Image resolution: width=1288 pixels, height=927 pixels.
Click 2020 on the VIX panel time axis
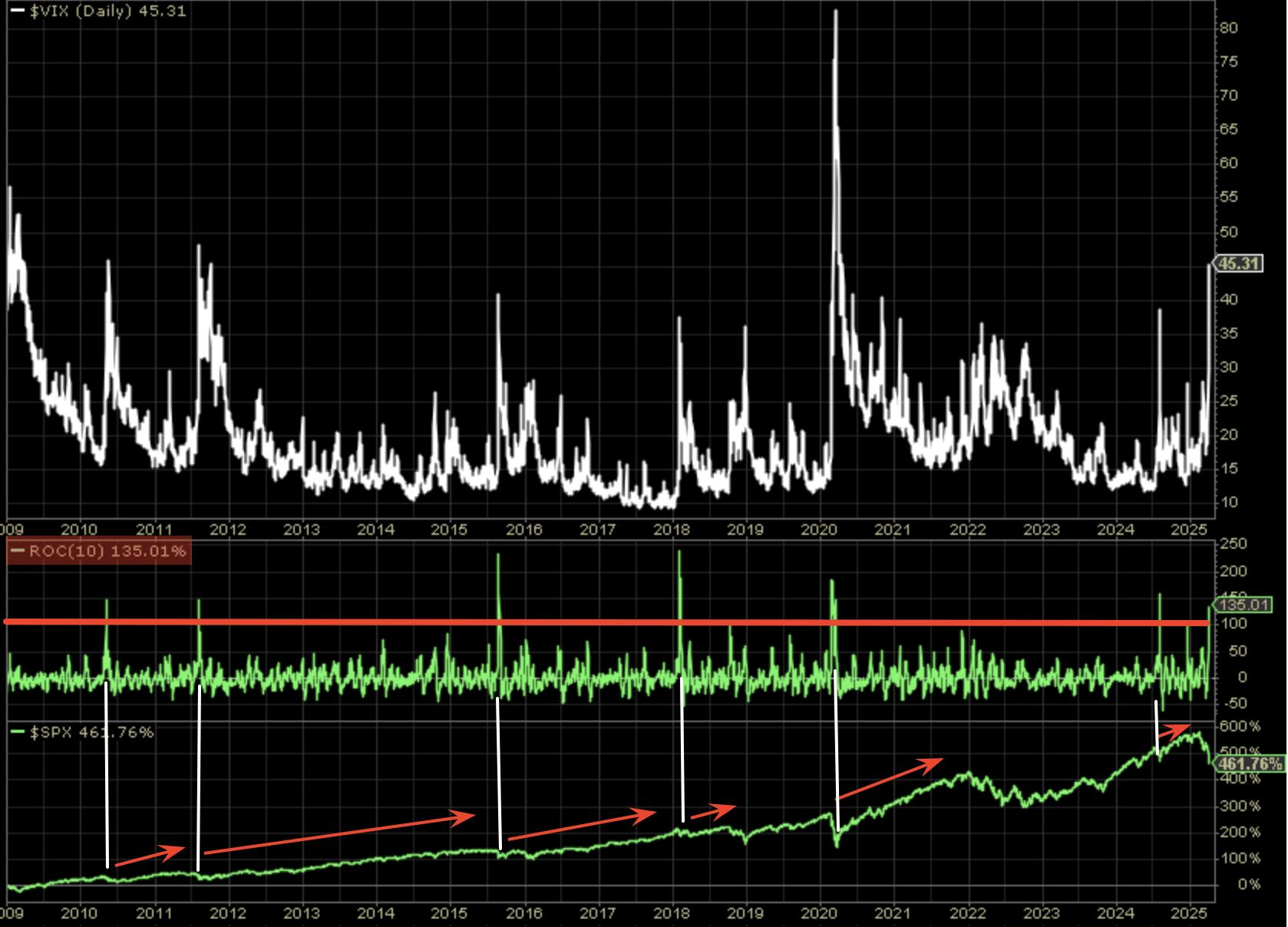pyautogui.click(x=818, y=529)
